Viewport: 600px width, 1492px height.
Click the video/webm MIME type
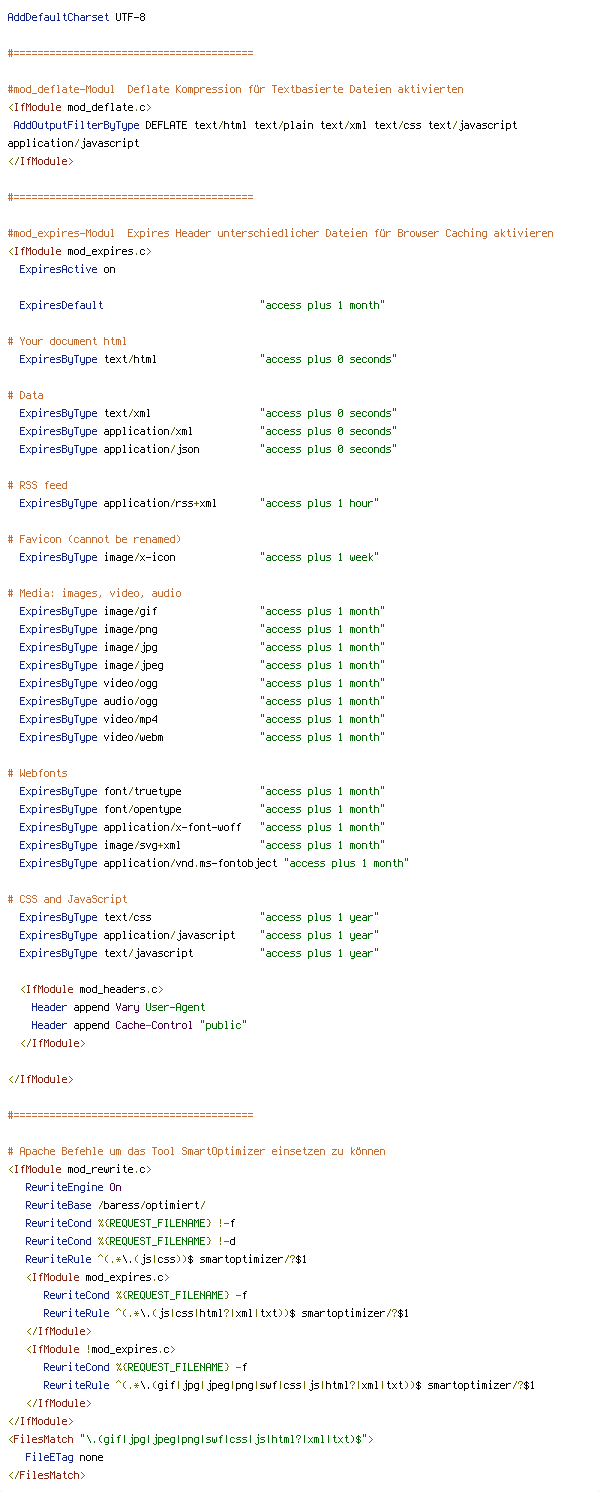[x=133, y=737]
